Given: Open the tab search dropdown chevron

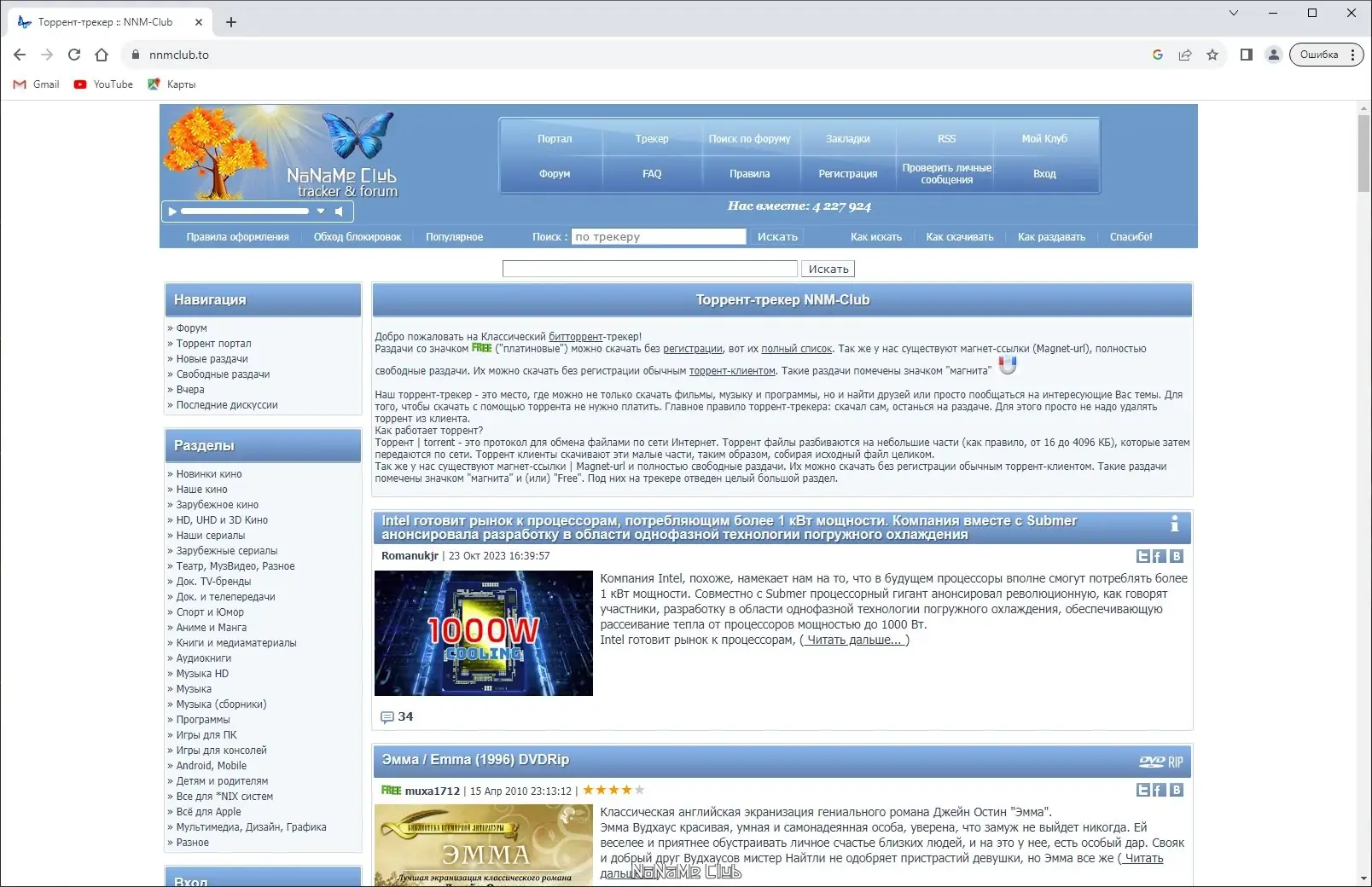Looking at the screenshot, I should coord(1233,13).
